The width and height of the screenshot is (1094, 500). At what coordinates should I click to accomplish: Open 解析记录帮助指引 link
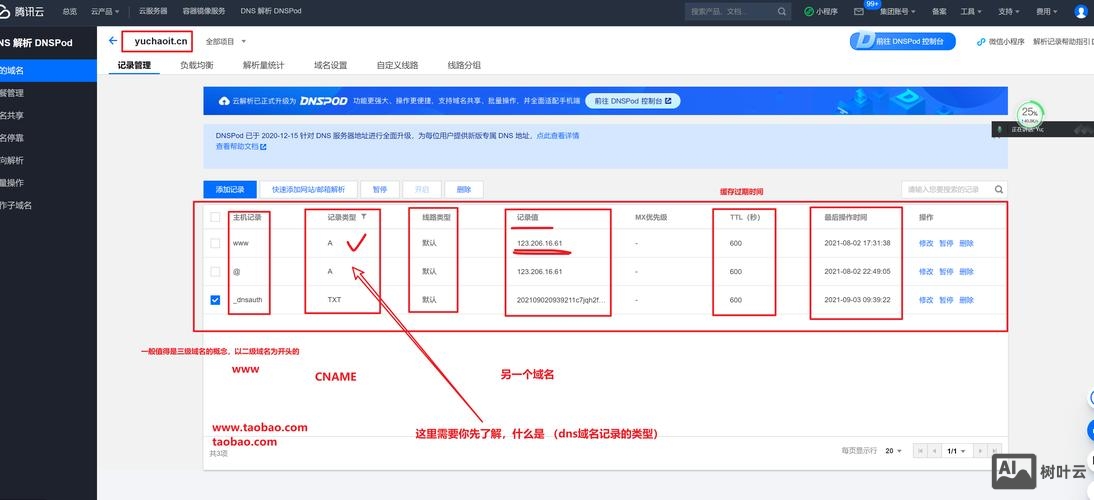click(1062, 42)
